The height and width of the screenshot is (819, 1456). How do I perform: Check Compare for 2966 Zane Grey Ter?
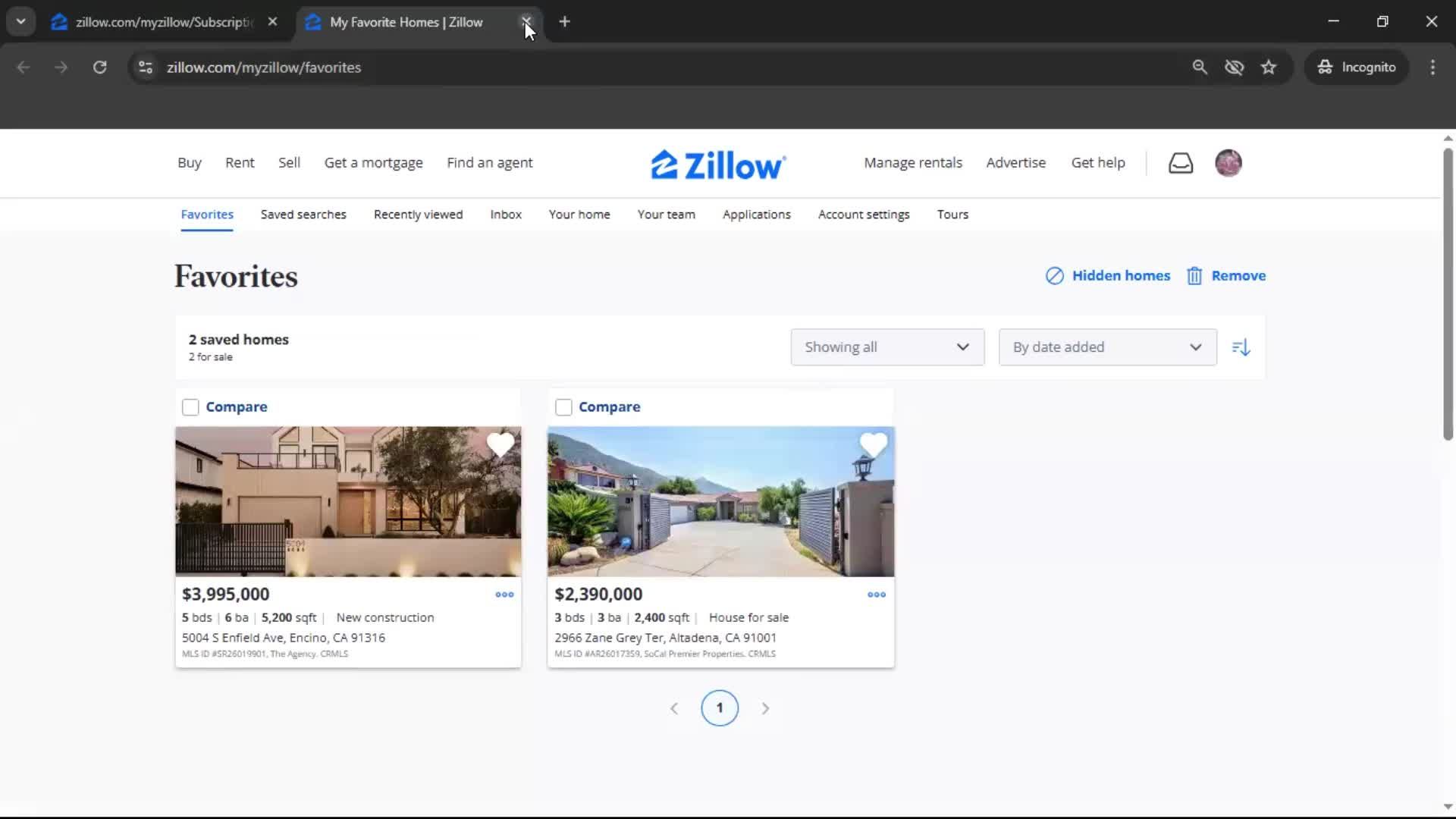(x=563, y=407)
